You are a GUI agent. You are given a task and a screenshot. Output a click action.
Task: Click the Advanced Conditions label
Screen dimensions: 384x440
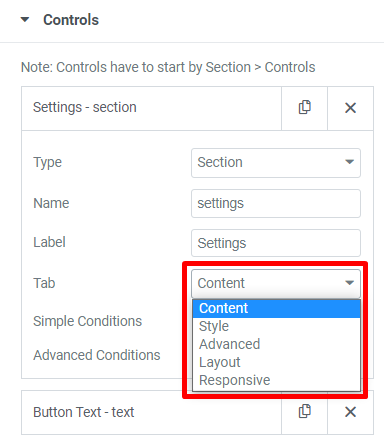tap(97, 355)
